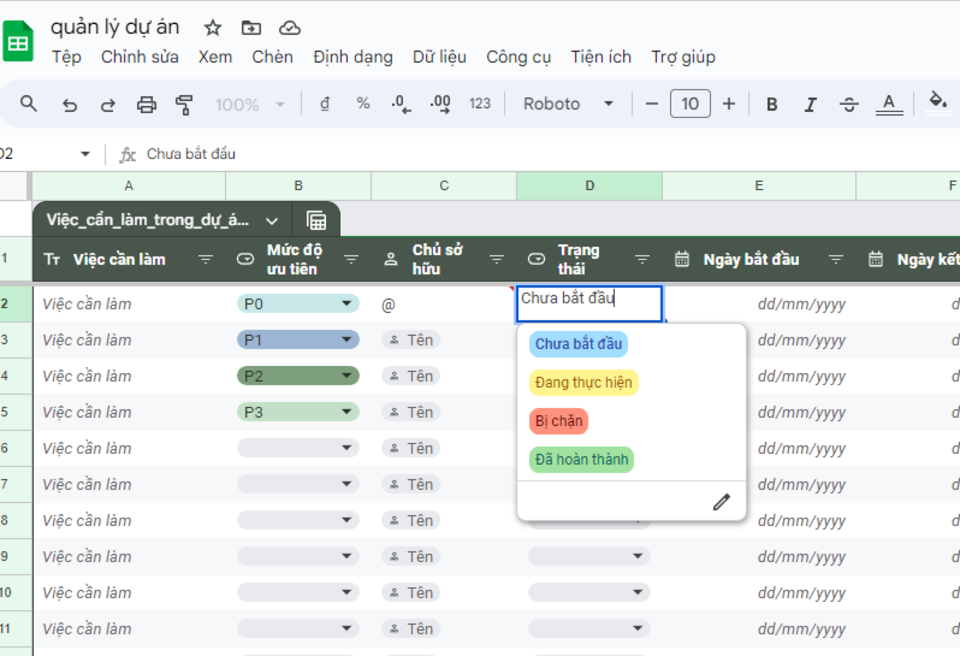Screen dimensions: 960x656
Task: Open the Dữ liệu menu
Action: pos(439,57)
